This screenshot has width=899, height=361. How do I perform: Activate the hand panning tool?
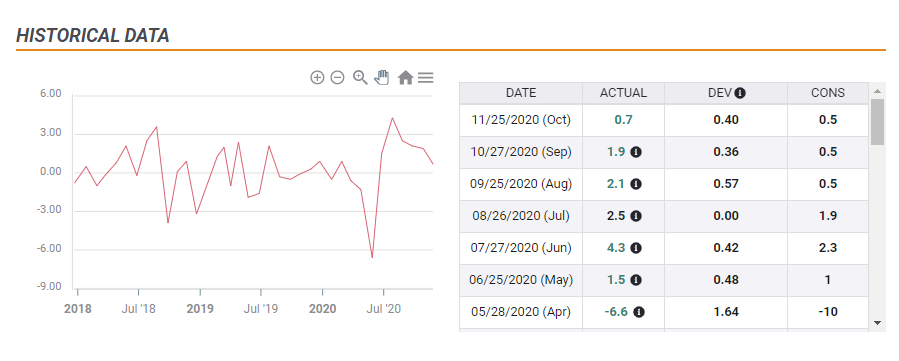tap(382, 77)
